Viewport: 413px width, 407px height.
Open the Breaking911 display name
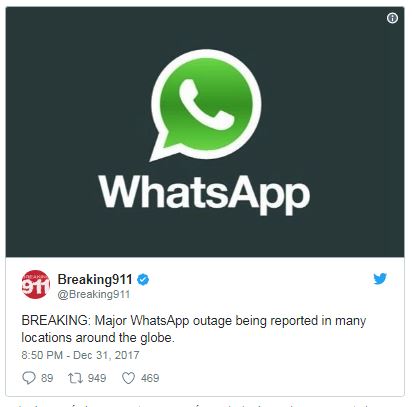[x=95, y=279]
